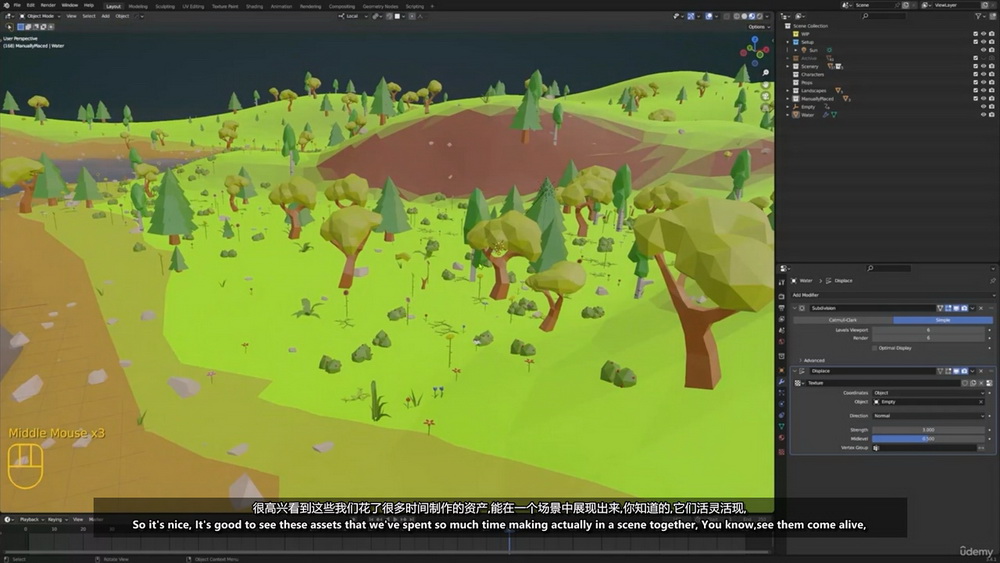Open the Material properties tab icon

coord(781,437)
